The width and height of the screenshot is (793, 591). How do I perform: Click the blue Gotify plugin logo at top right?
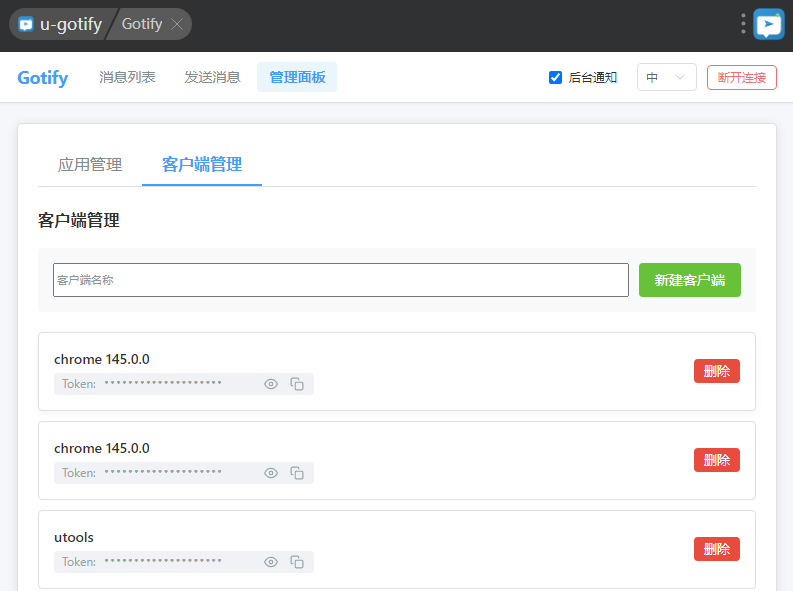(768, 24)
